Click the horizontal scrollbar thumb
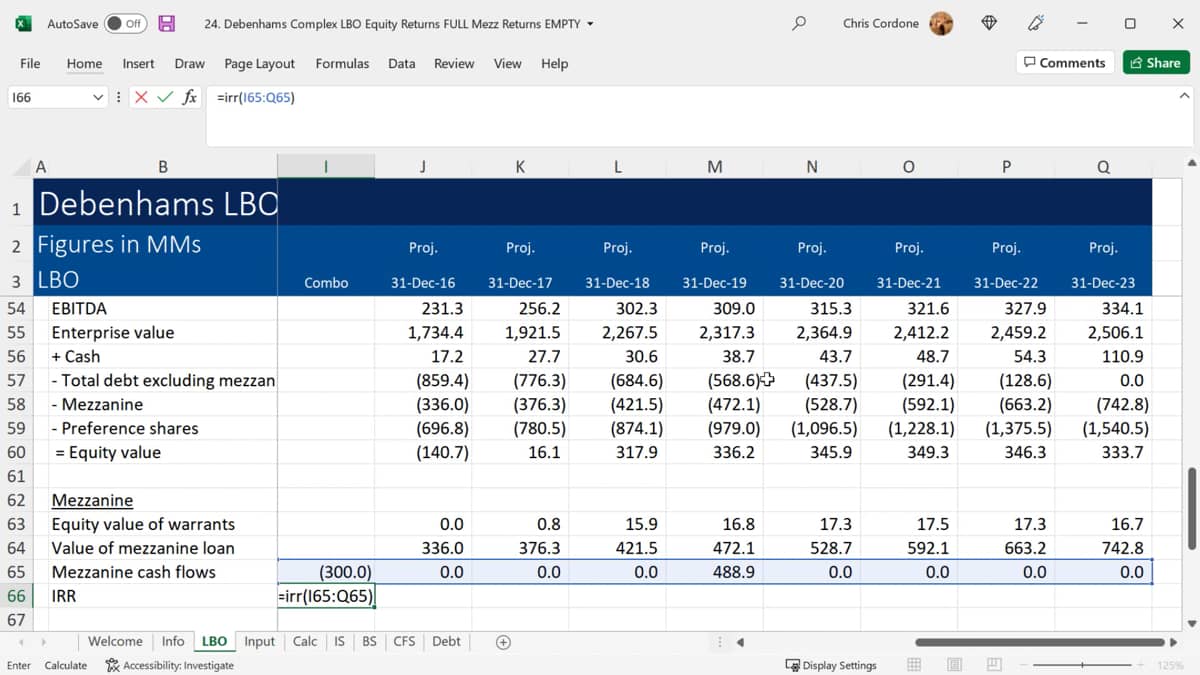Screen dimensions: 1200x675 pyautogui.click(x=1039, y=642)
